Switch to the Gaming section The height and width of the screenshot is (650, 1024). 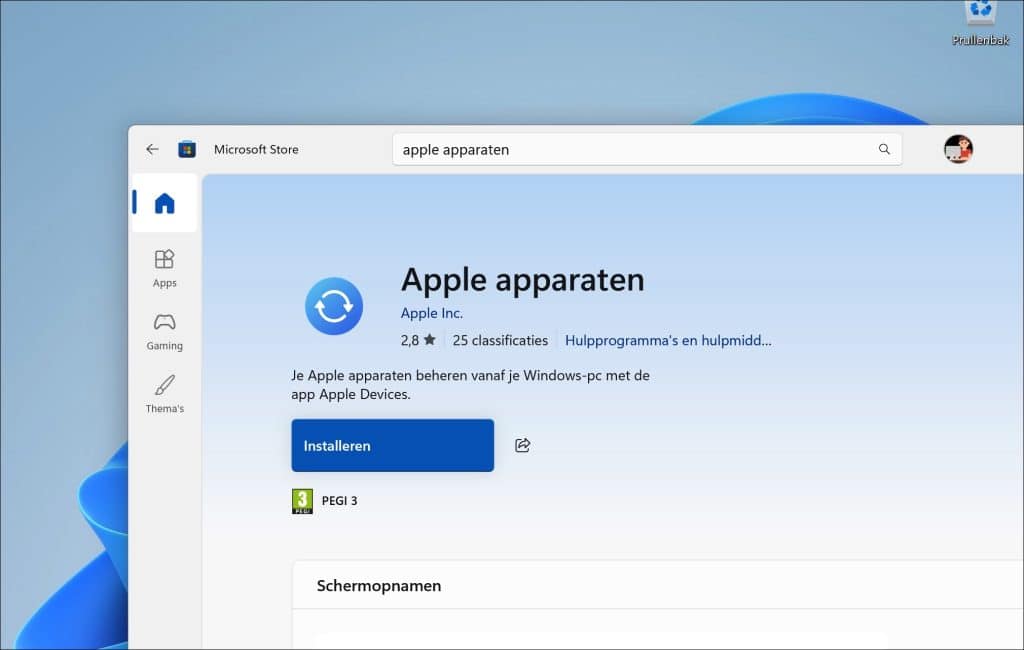point(165,331)
